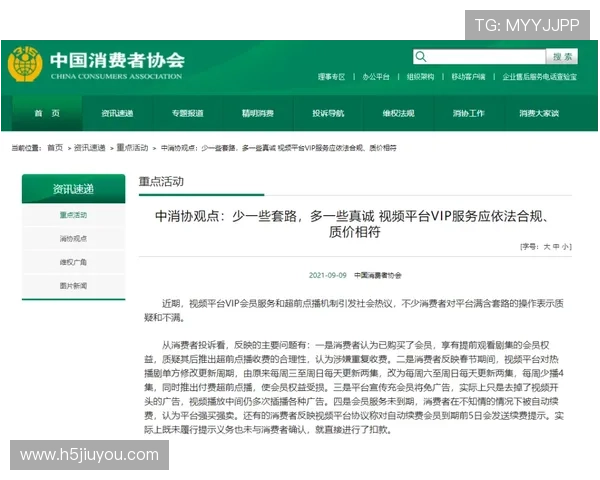This screenshot has width=600, height=480.
Task: Click the 315 consumer association logo emblem
Action: (25, 64)
